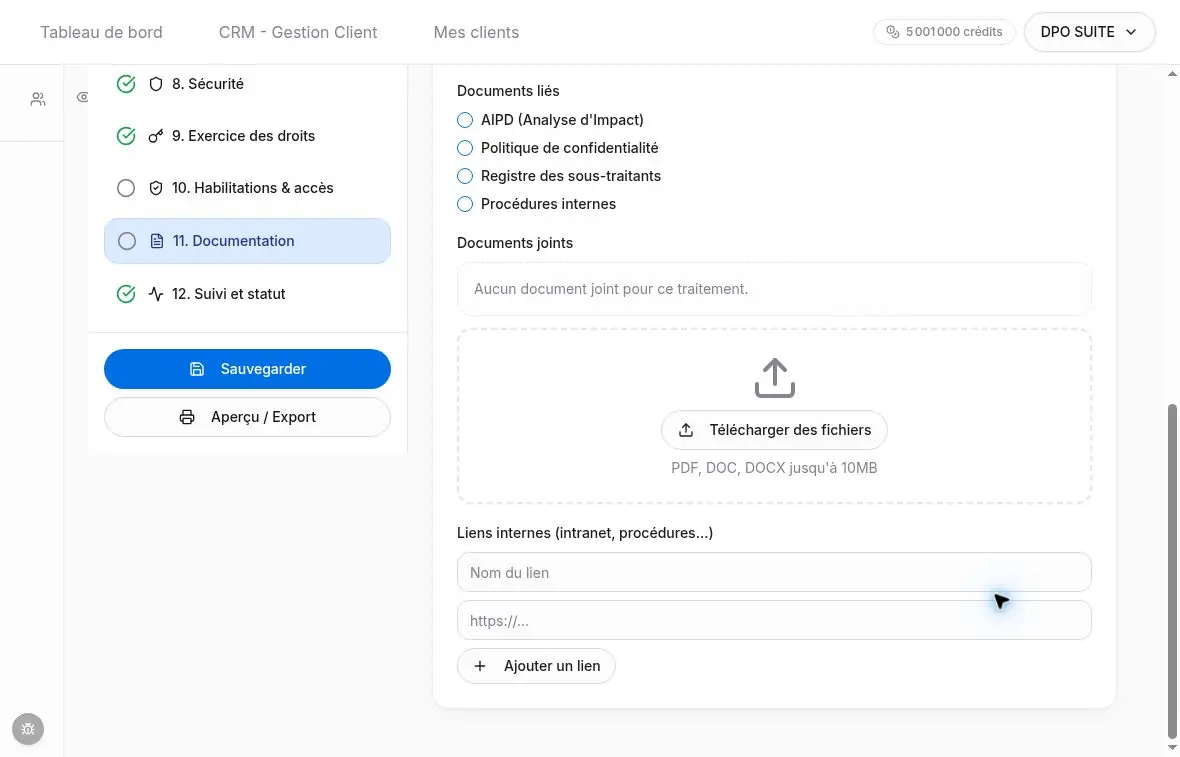Screen dimensions: 1180x757
Task: Click the 5 001 000 crédits badge
Action: (944, 32)
